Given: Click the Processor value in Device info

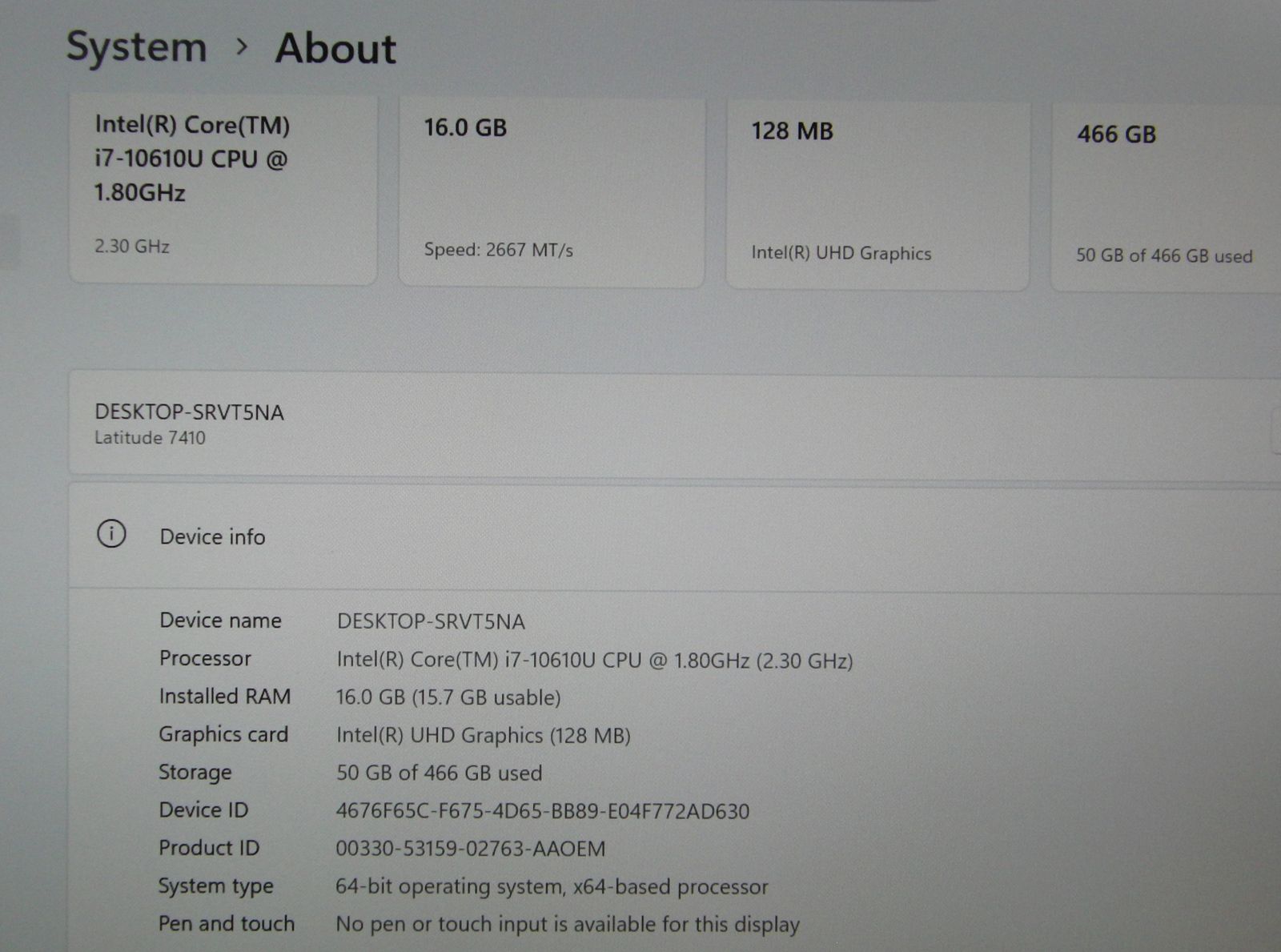Looking at the screenshot, I should (x=594, y=661).
